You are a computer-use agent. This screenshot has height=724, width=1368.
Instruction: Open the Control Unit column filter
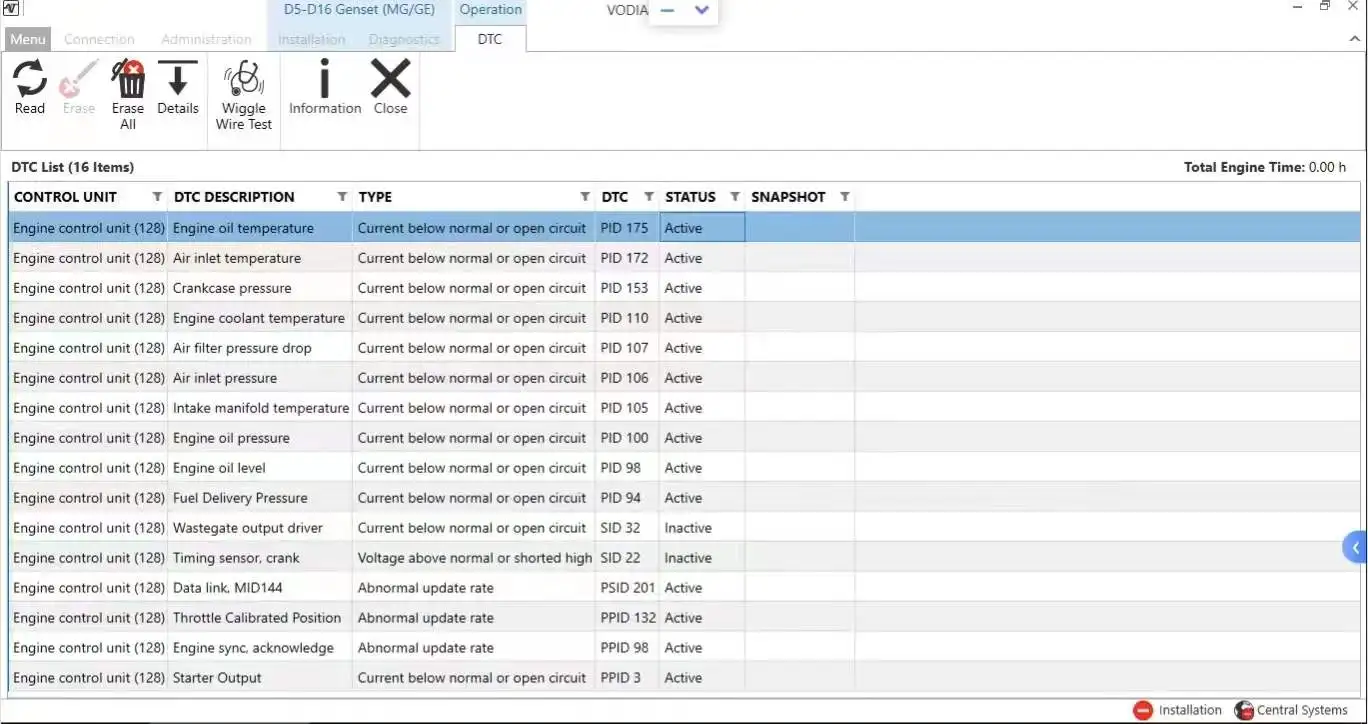tap(157, 197)
